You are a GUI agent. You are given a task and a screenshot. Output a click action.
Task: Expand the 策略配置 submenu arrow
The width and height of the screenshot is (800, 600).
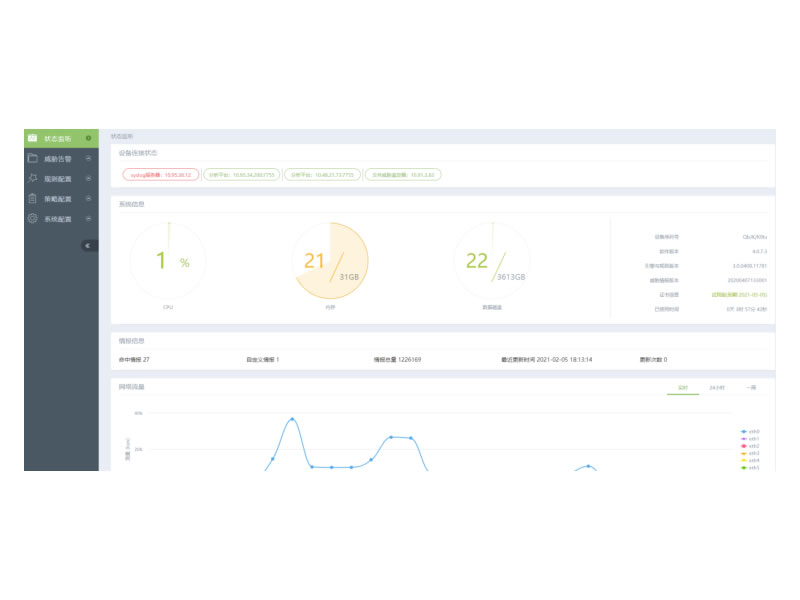pyautogui.click(x=88, y=198)
